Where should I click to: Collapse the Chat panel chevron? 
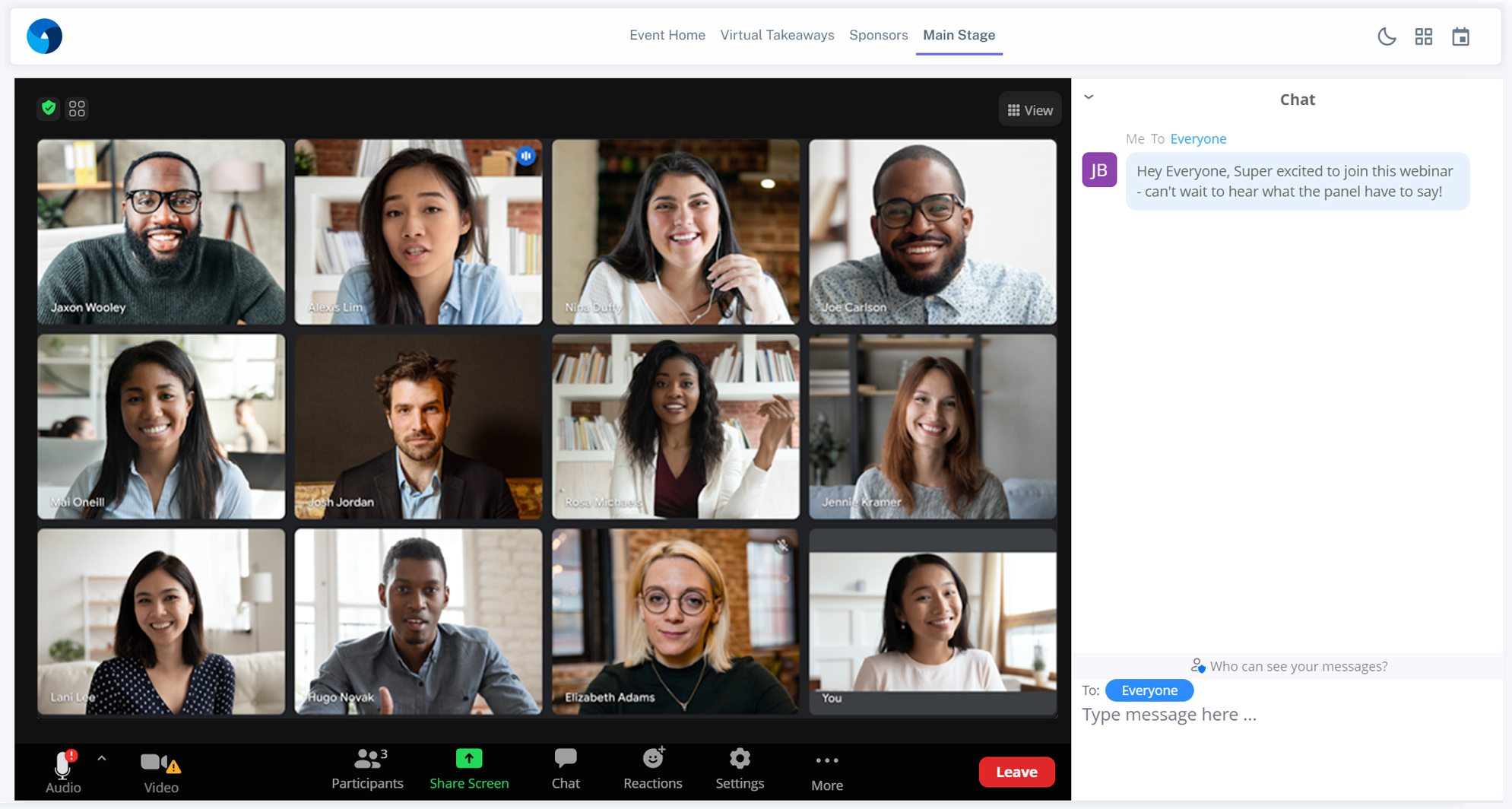tap(1089, 97)
